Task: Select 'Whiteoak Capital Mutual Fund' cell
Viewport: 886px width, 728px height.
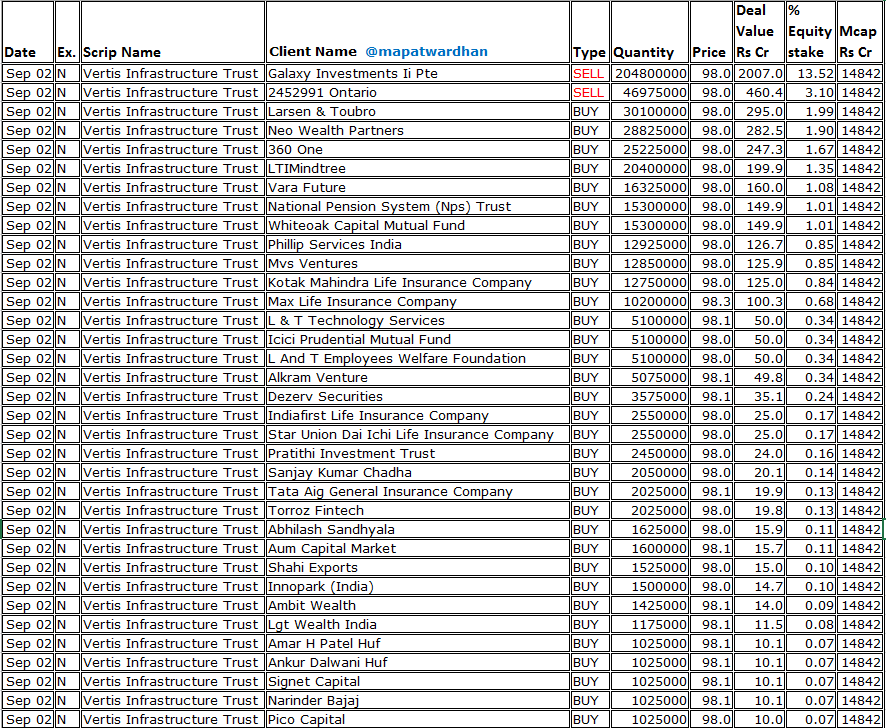Action: click(x=418, y=226)
